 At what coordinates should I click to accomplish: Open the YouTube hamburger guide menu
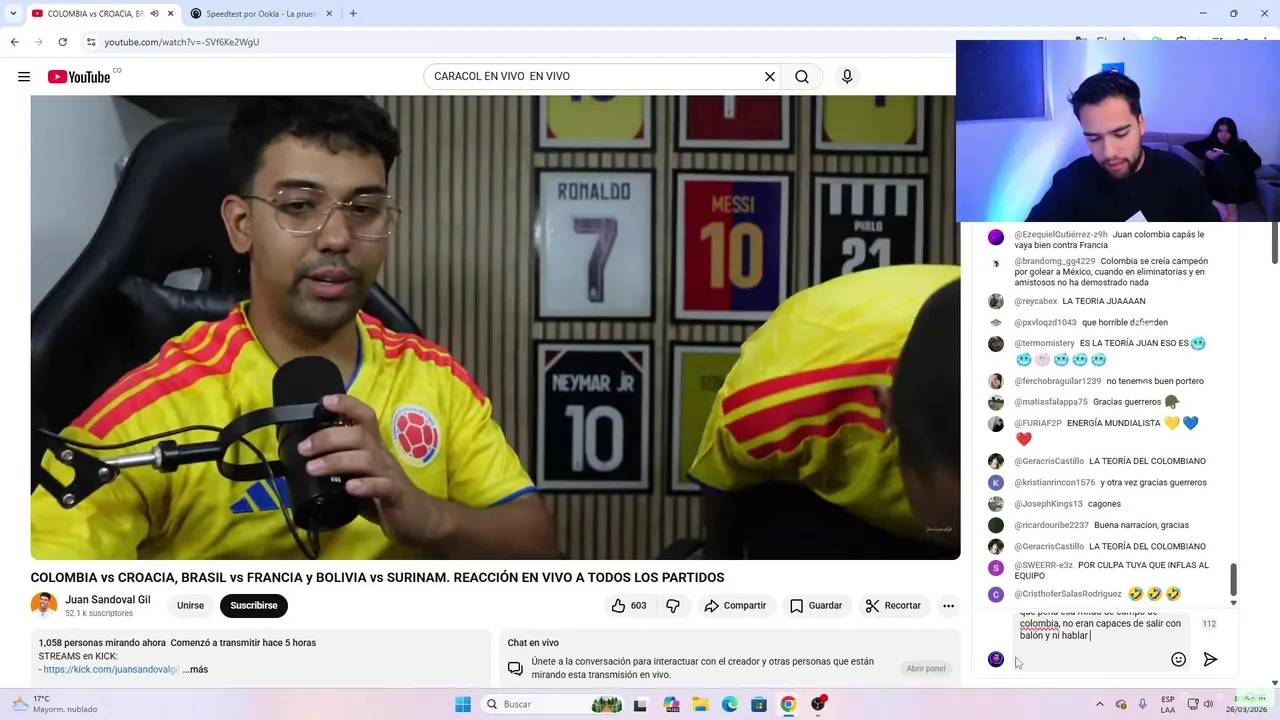[x=24, y=77]
